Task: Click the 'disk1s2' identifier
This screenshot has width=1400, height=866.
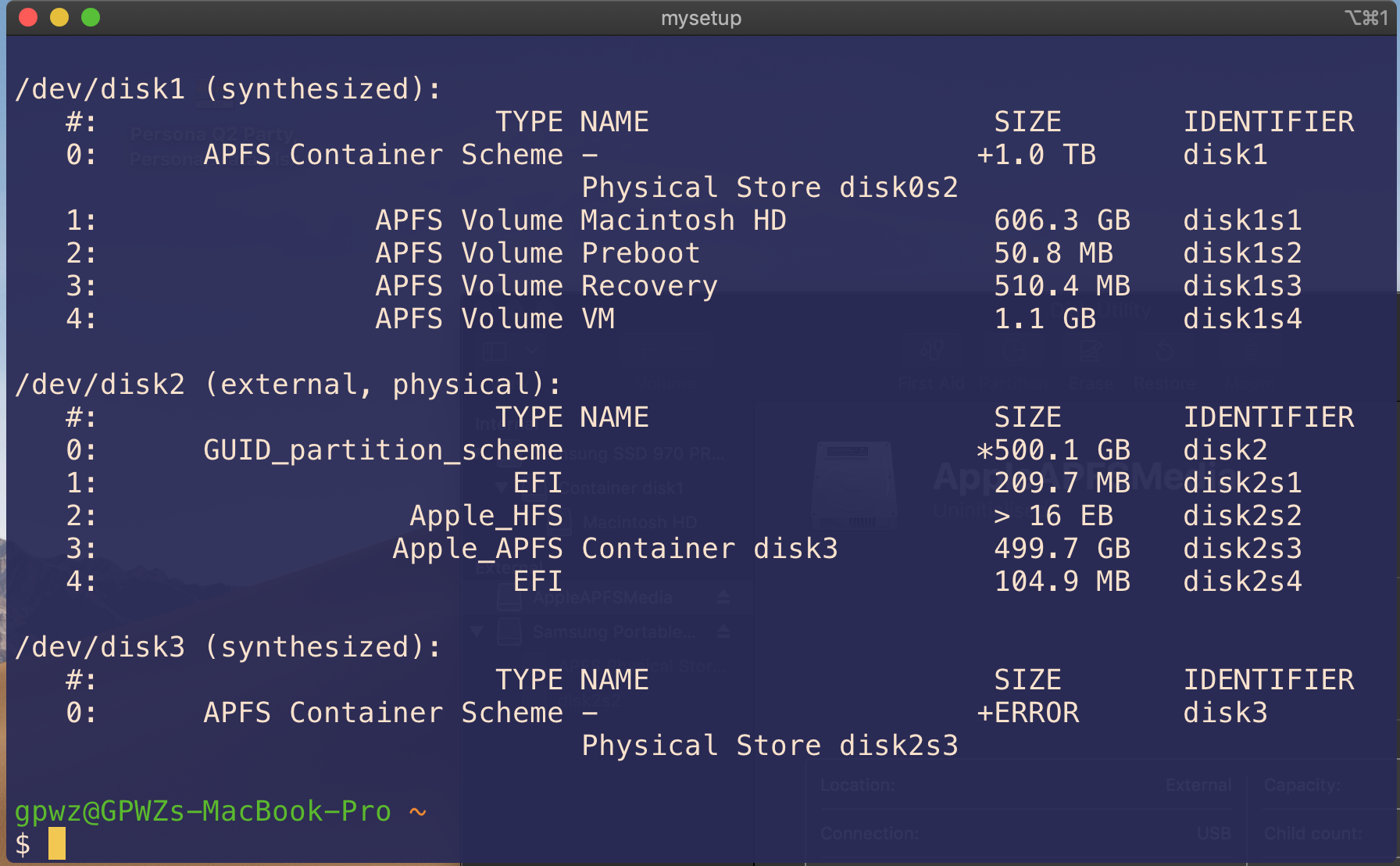Action: [x=1242, y=253]
